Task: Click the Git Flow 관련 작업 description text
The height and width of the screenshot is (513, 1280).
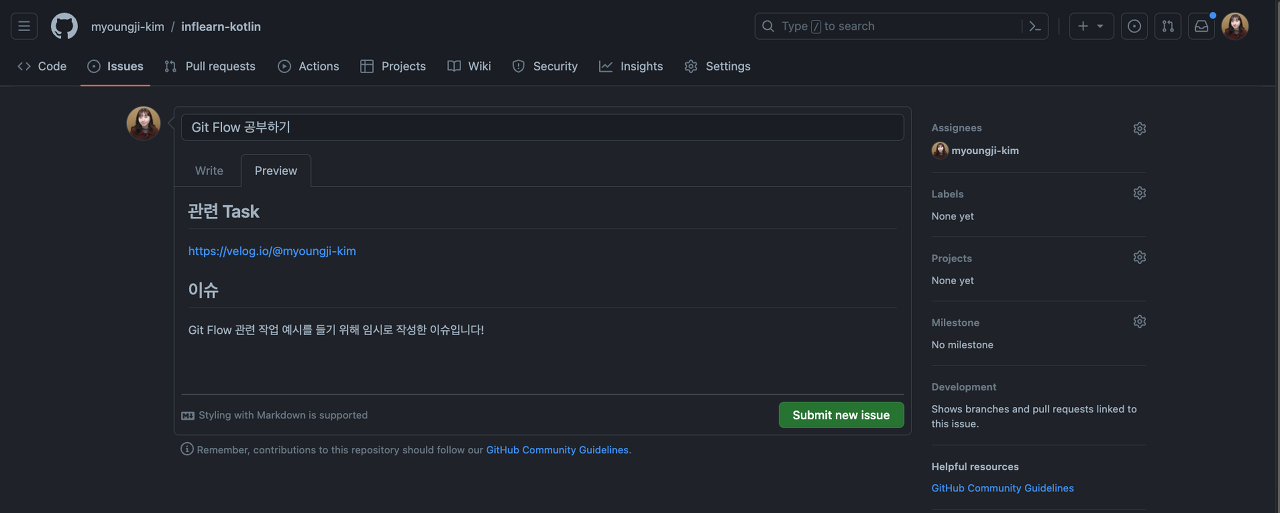Action: point(336,329)
